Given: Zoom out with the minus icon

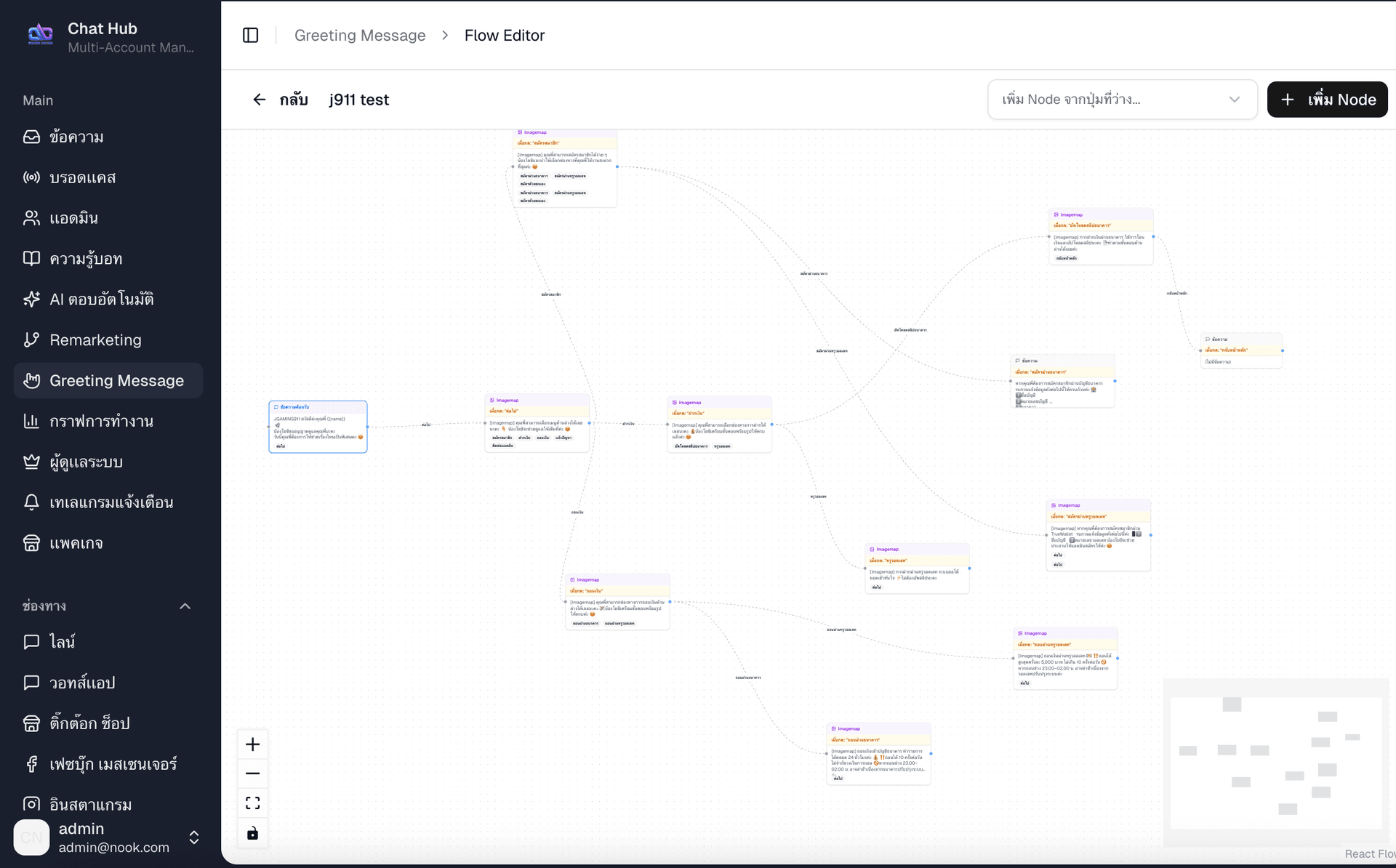Looking at the screenshot, I should (252, 773).
